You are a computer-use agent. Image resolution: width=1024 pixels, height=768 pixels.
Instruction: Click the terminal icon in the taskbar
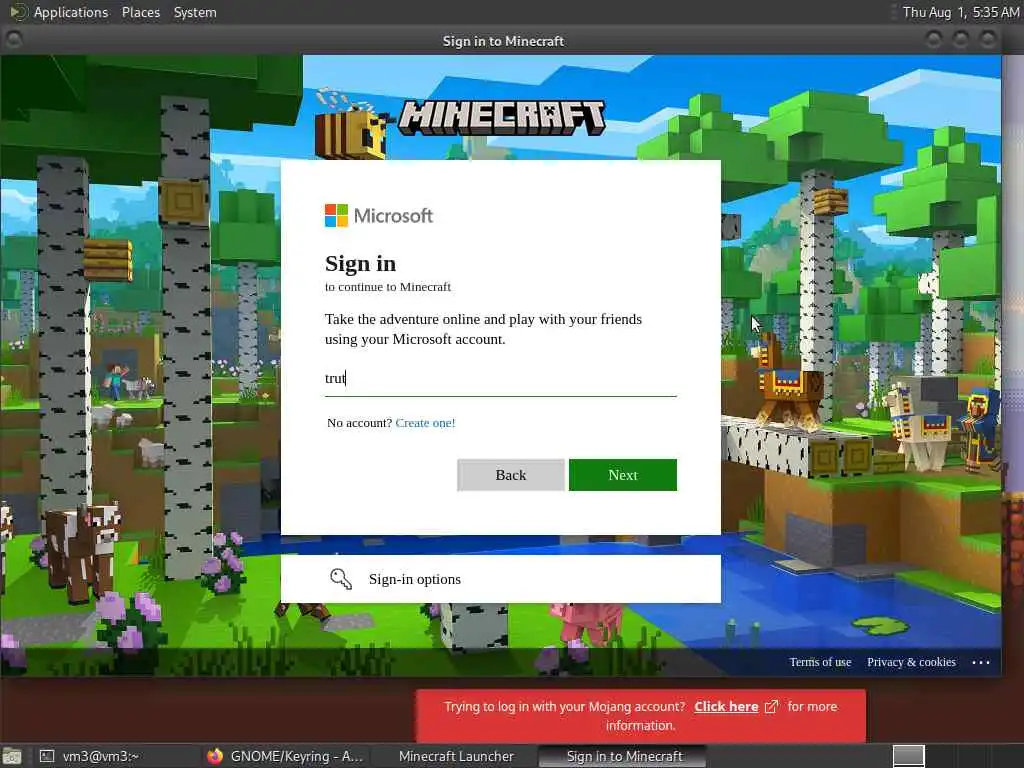(x=47, y=756)
